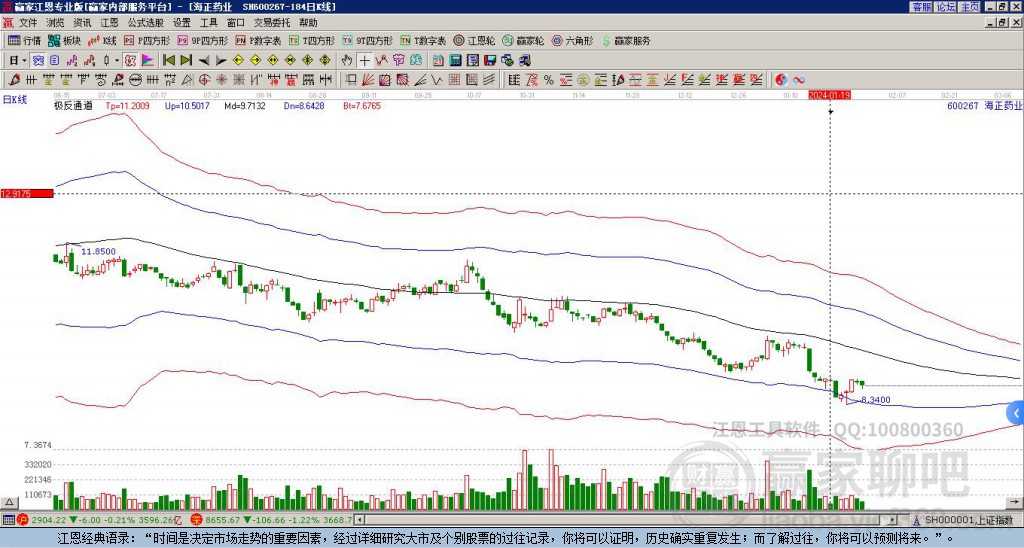Viewport: 1024px width, 548px height.
Task: Step chart right with black arrow
Action: coord(221,60)
